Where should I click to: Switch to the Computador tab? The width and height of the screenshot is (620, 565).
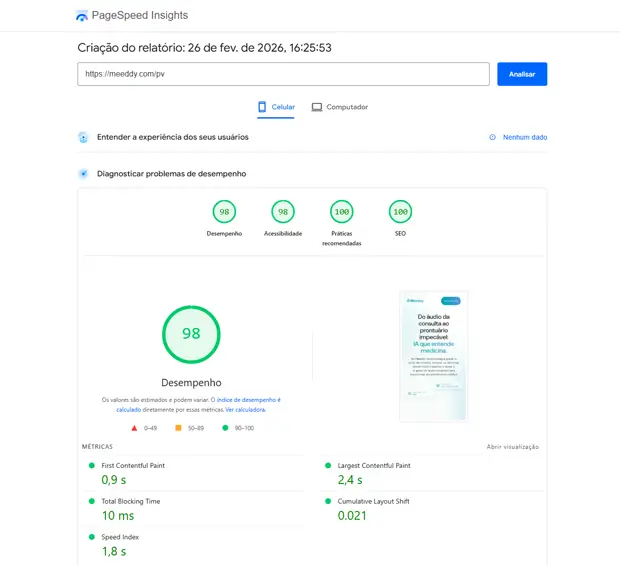pos(340,107)
